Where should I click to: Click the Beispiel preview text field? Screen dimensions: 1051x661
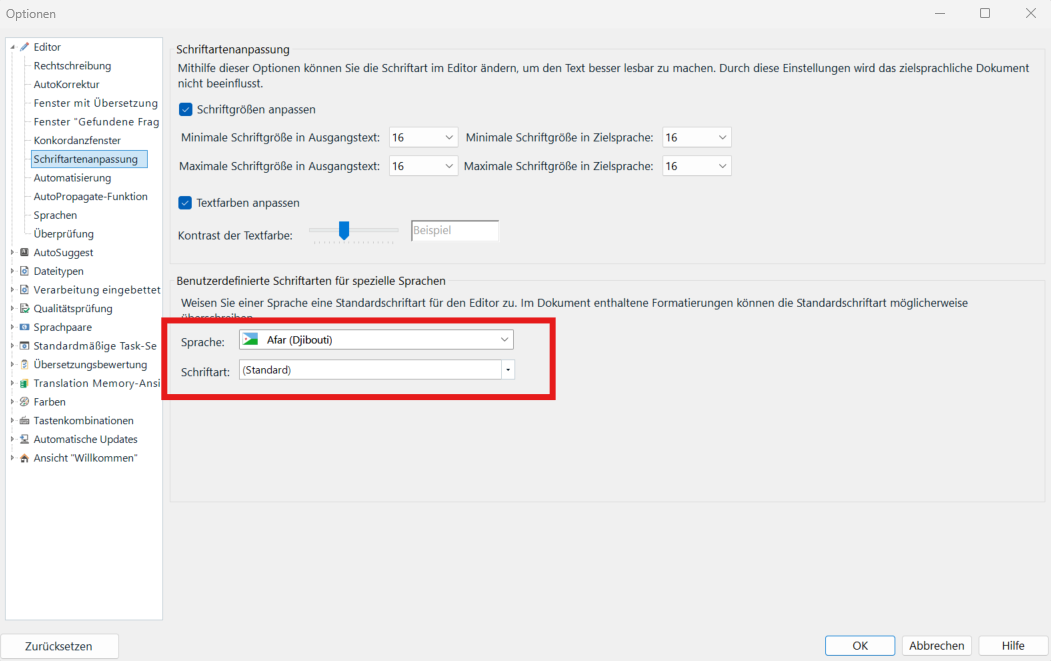point(454,230)
